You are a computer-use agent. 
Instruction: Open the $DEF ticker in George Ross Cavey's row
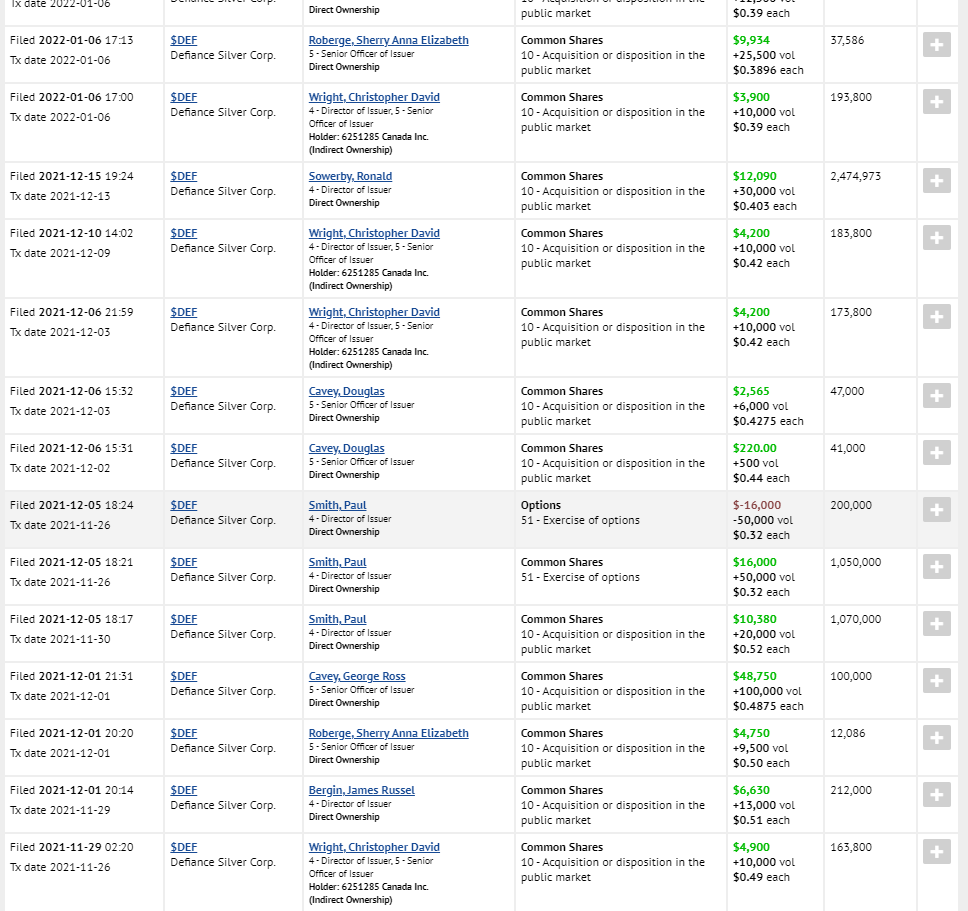point(183,676)
